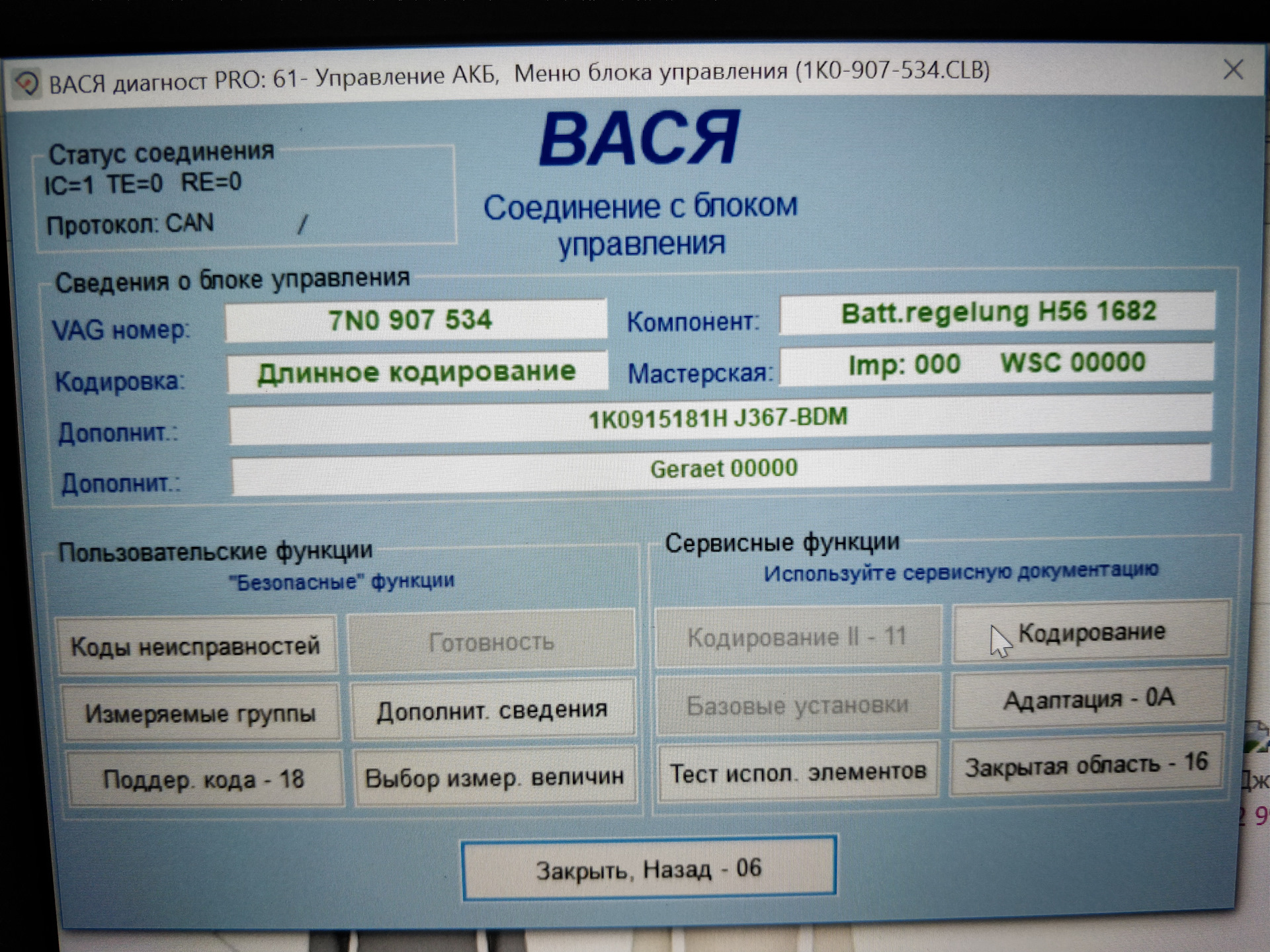The height and width of the screenshot is (952, 1270).
Task: Open the Кодирование coding function
Action: click(1091, 631)
